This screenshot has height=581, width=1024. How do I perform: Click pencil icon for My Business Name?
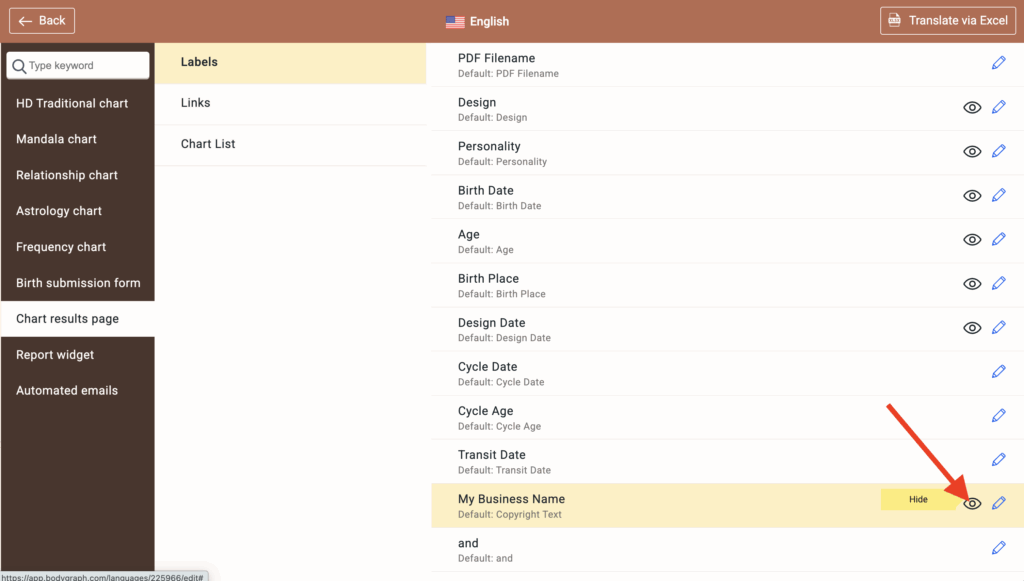998,503
